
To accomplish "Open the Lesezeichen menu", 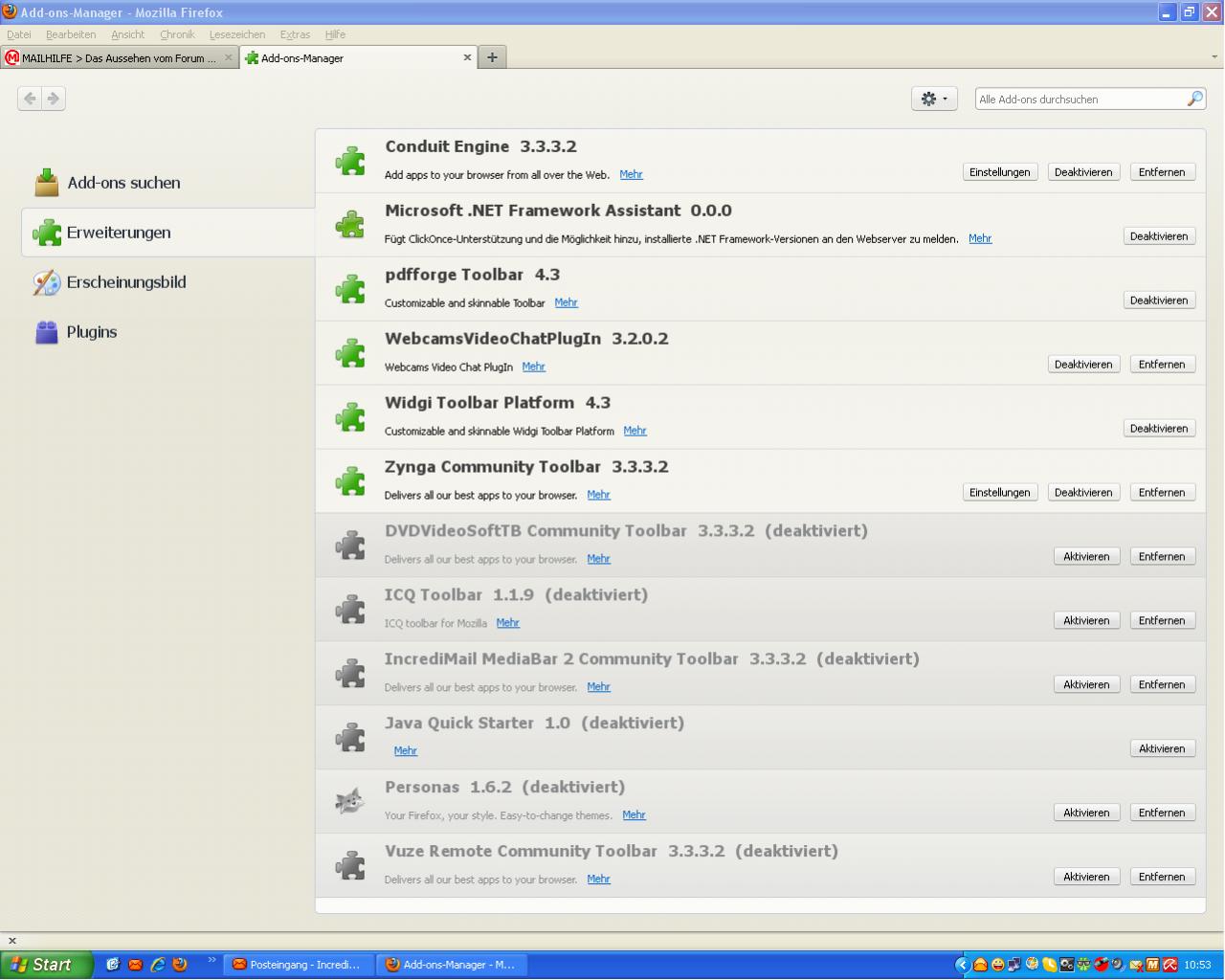I will [237, 34].
